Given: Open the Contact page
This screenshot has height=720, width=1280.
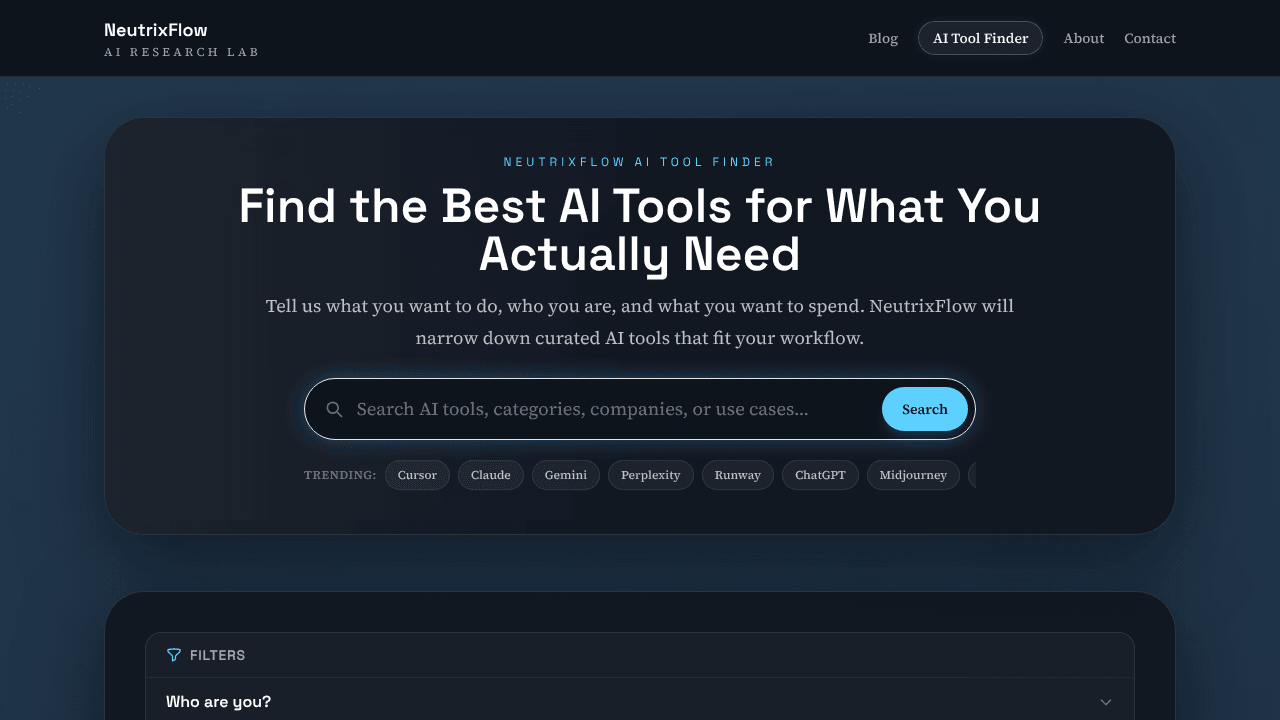Looking at the screenshot, I should point(1150,38).
